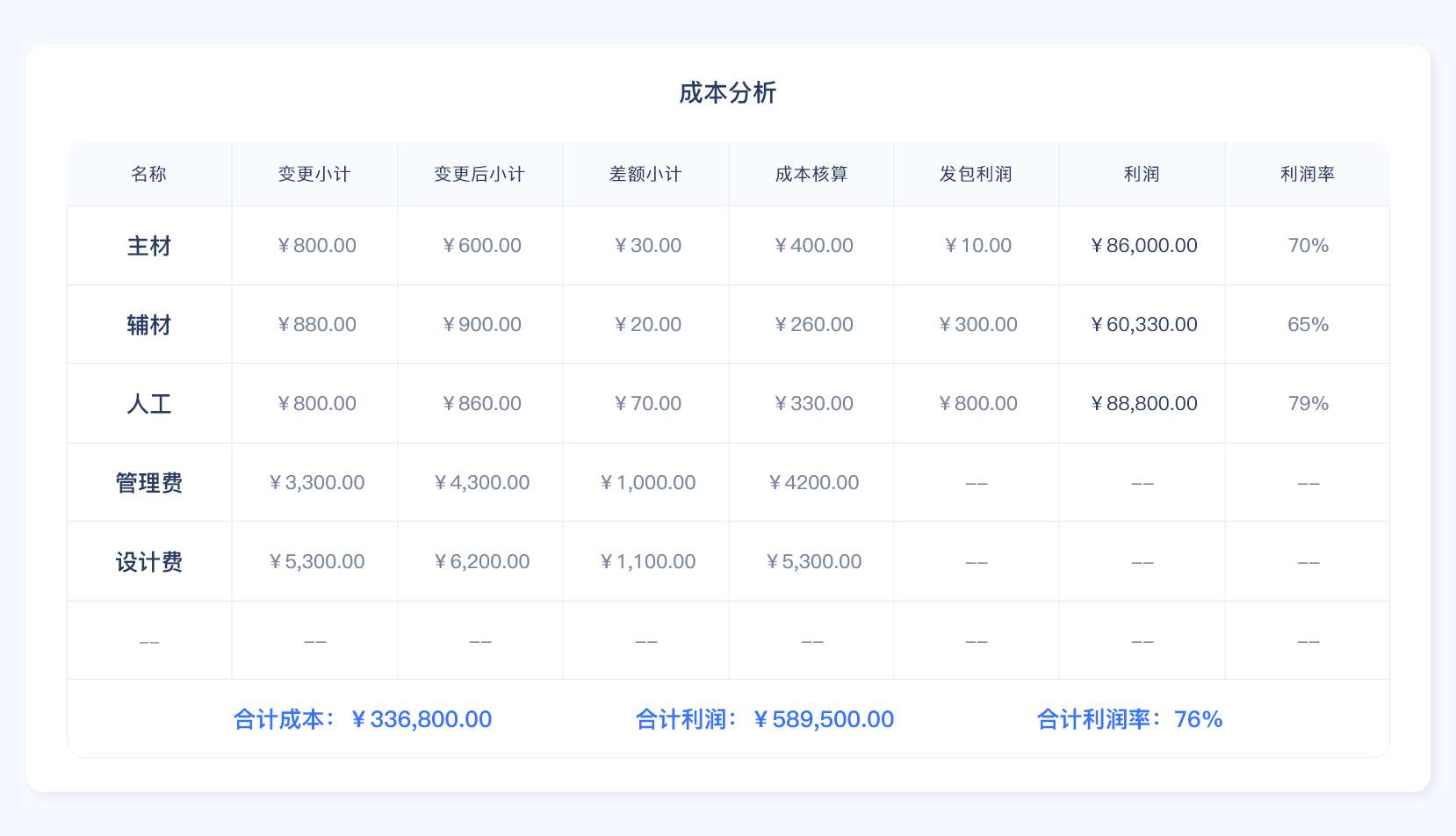Select the "￥6,200.00" cell in 设计费 row
The height and width of the screenshot is (836, 1456).
pyautogui.click(x=480, y=562)
